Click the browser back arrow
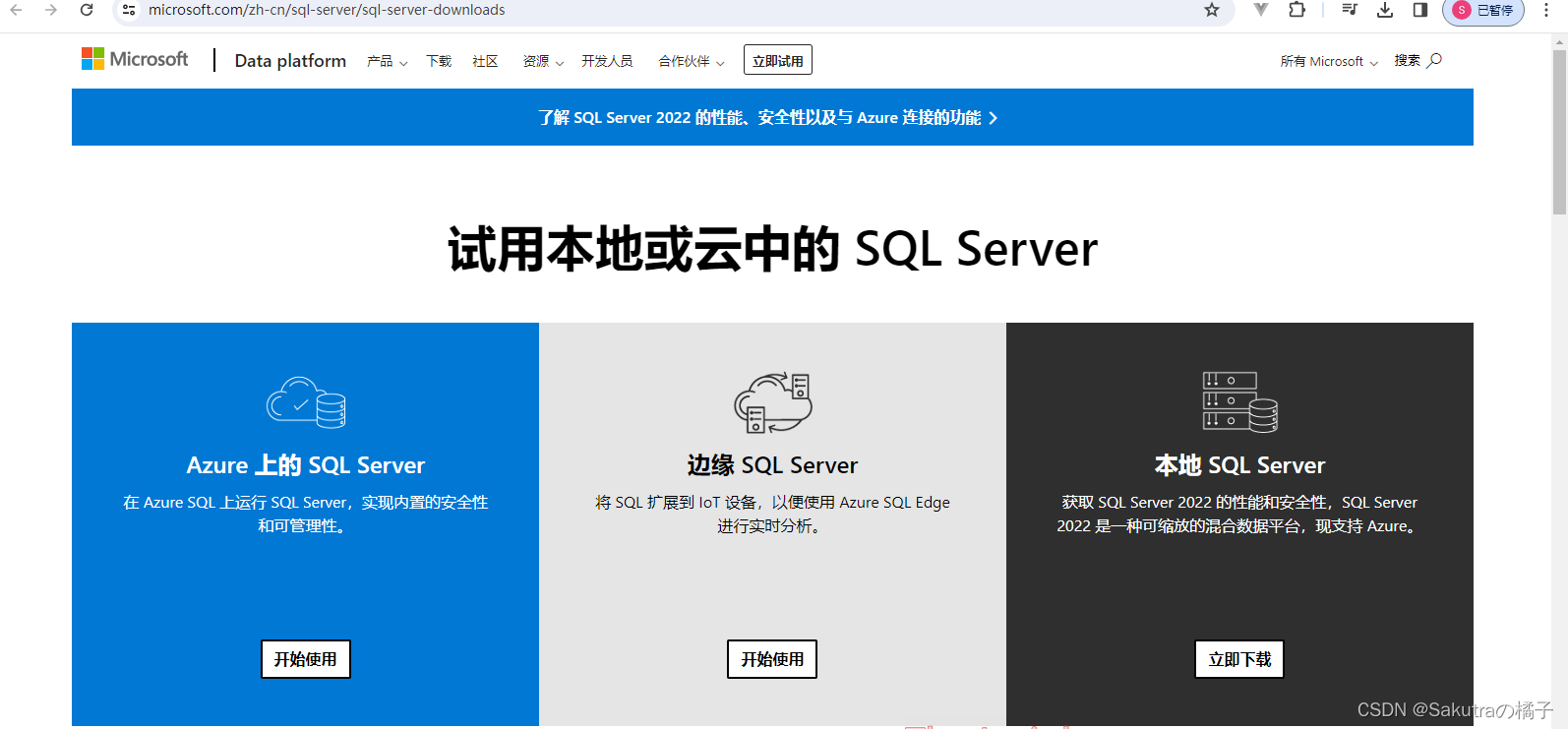Screen dimensions: 1568x729 point(16,10)
